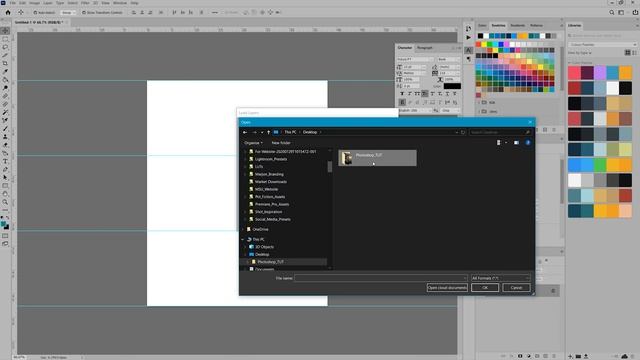The width and height of the screenshot is (640, 360).
Task: Open the Filter menu
Action: (x=85, y=3)
